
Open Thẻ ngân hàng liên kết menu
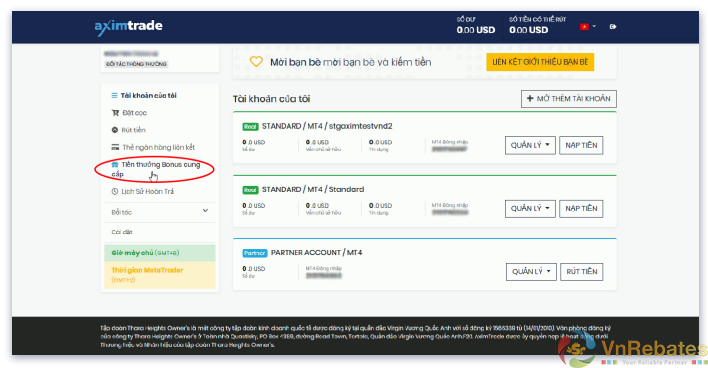pos(158,147)
